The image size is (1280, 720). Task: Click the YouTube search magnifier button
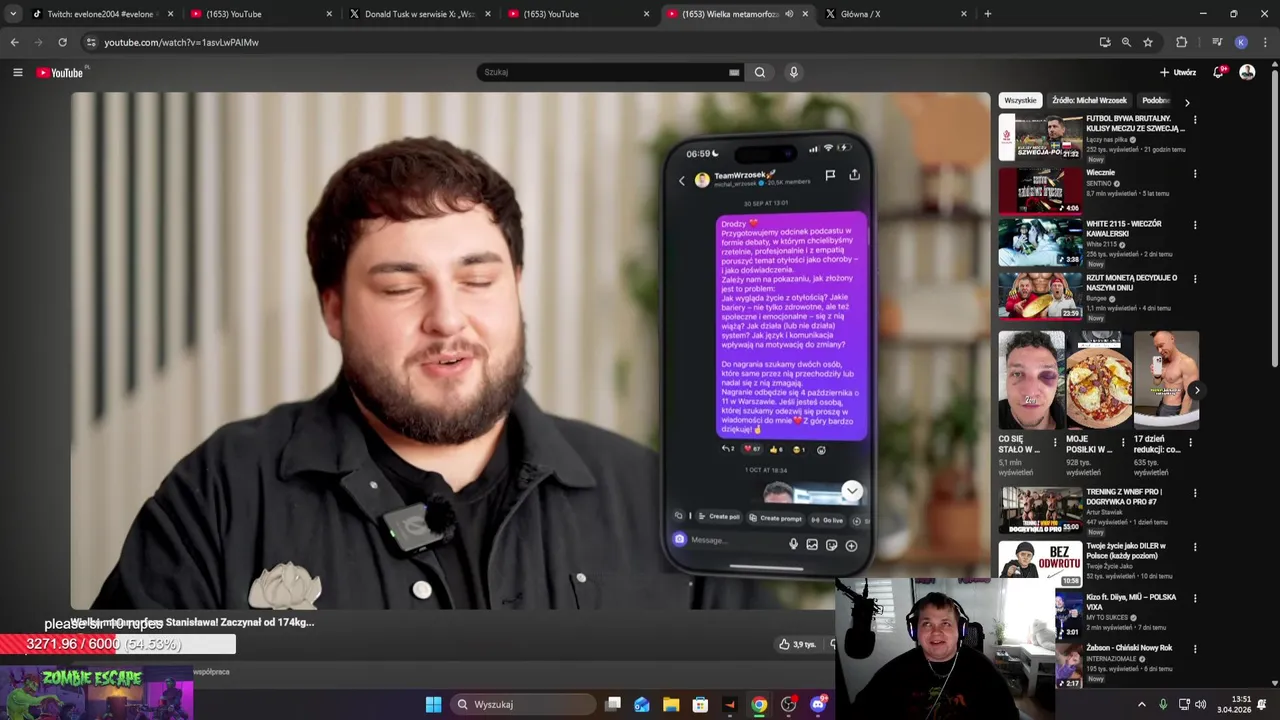click(x=760, y=72)
